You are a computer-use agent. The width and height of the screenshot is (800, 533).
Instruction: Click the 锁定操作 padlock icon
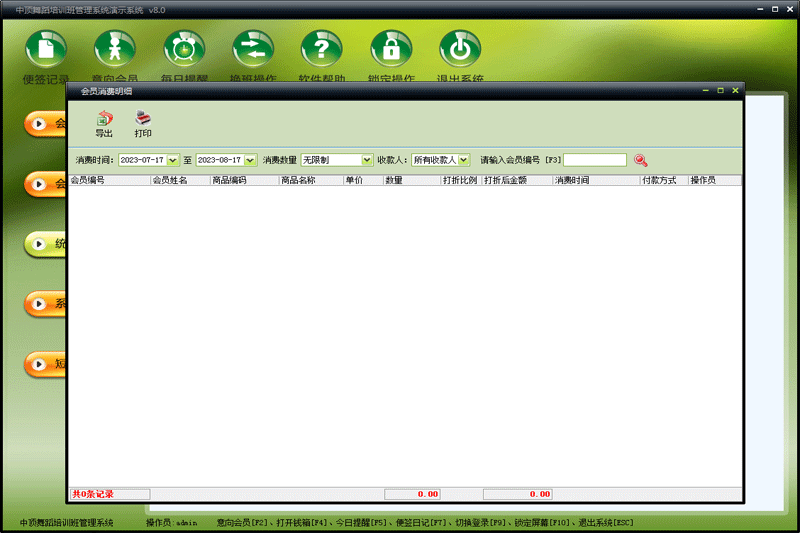point(391,49)
